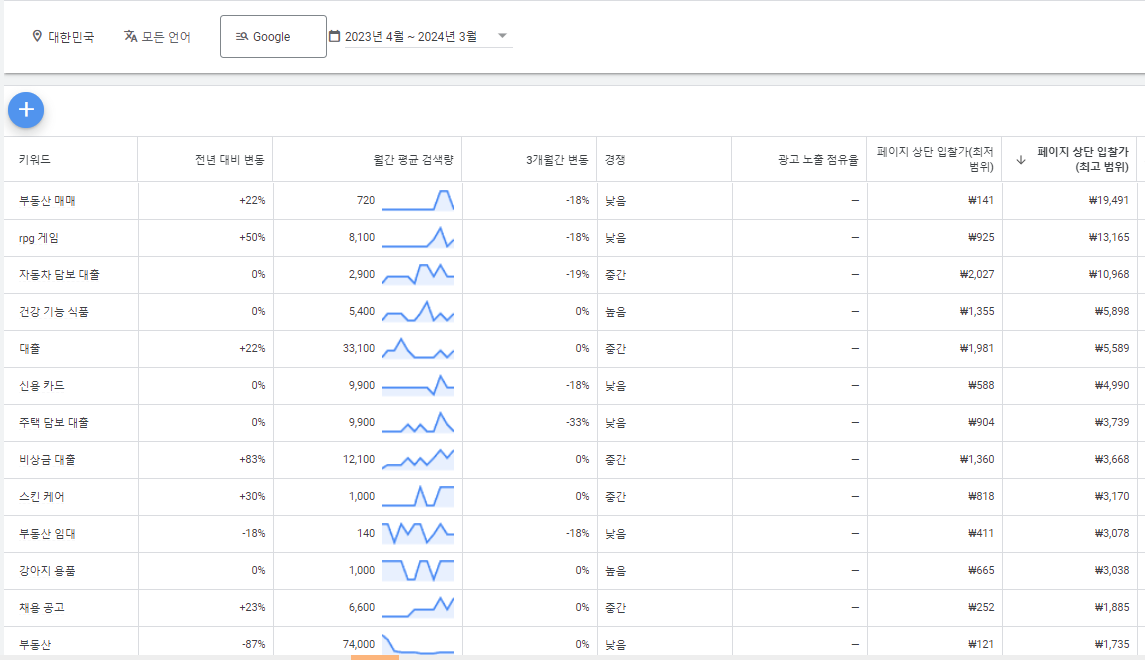Click the location pin icon for 대한민국
Image resolution: width=1145 pixels, height=660 pixels.
click(x=38, y=36)
